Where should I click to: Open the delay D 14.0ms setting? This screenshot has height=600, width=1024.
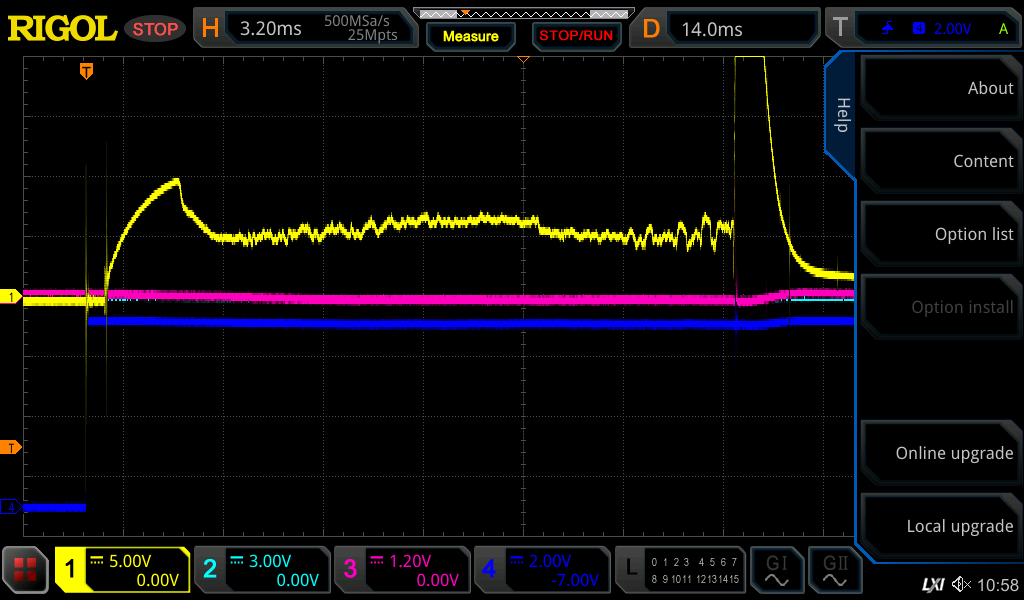pyautogui.click(x=725, y=29)
